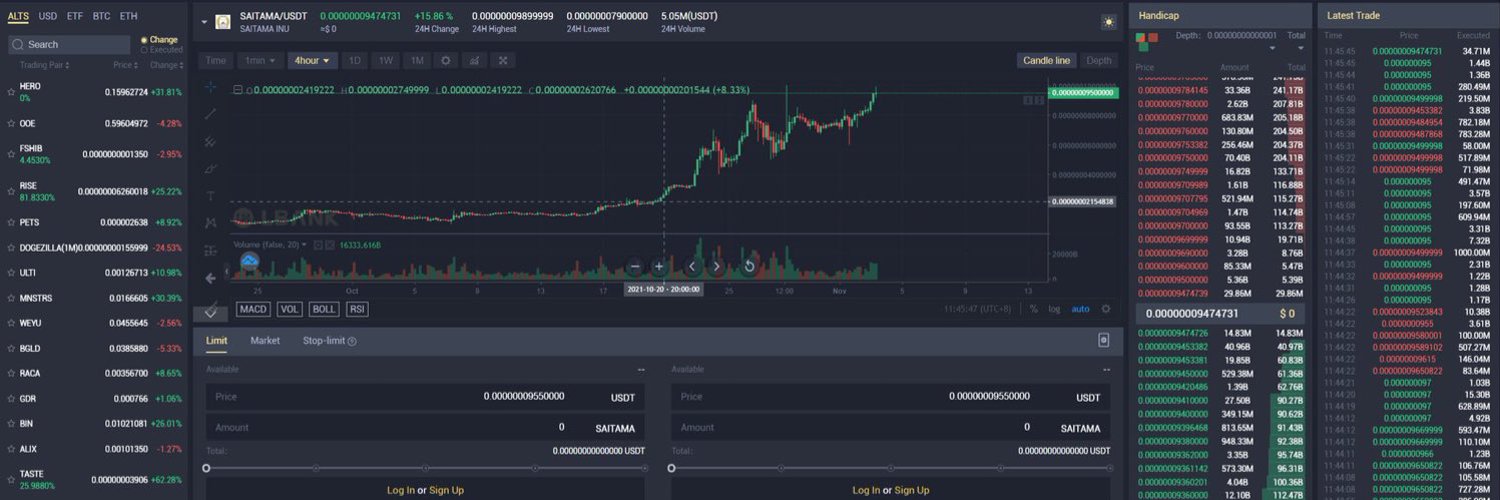Select the trend line drawing tool
The image size is (1500, 500).
click(x=211, y=114)
